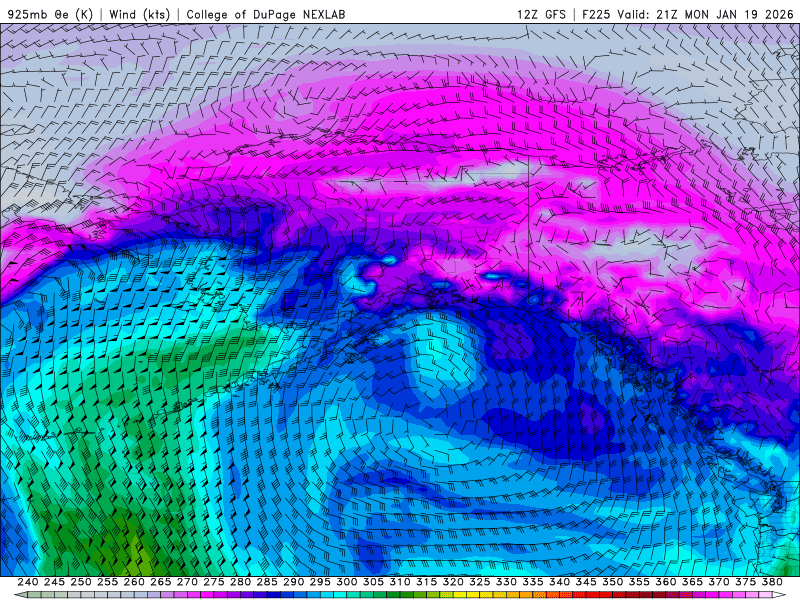Click the 365 color scale number
This screenshot has width=800, height=600.
tap(692, 582)
